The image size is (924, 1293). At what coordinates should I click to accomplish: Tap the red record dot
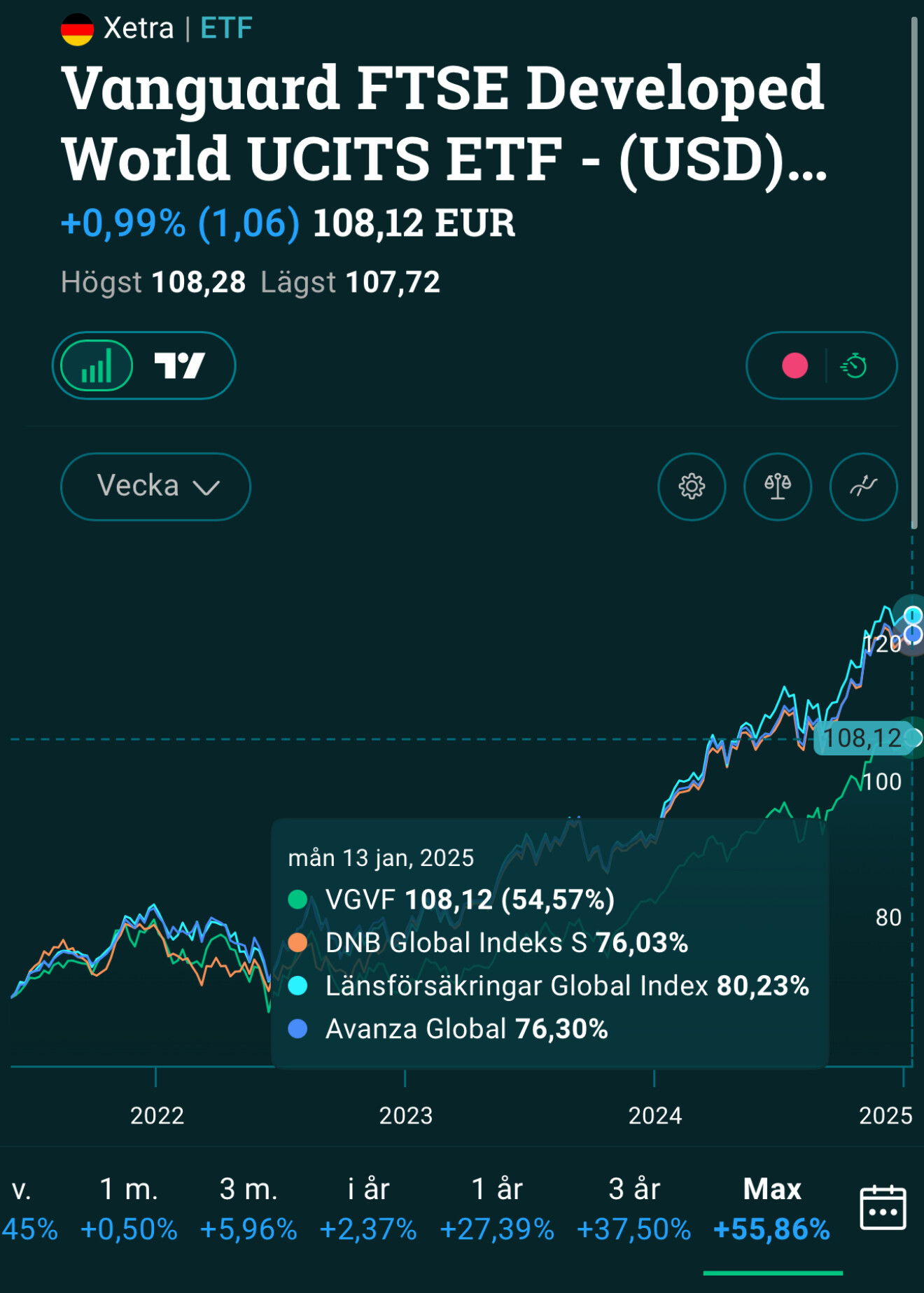pos(794,365)
